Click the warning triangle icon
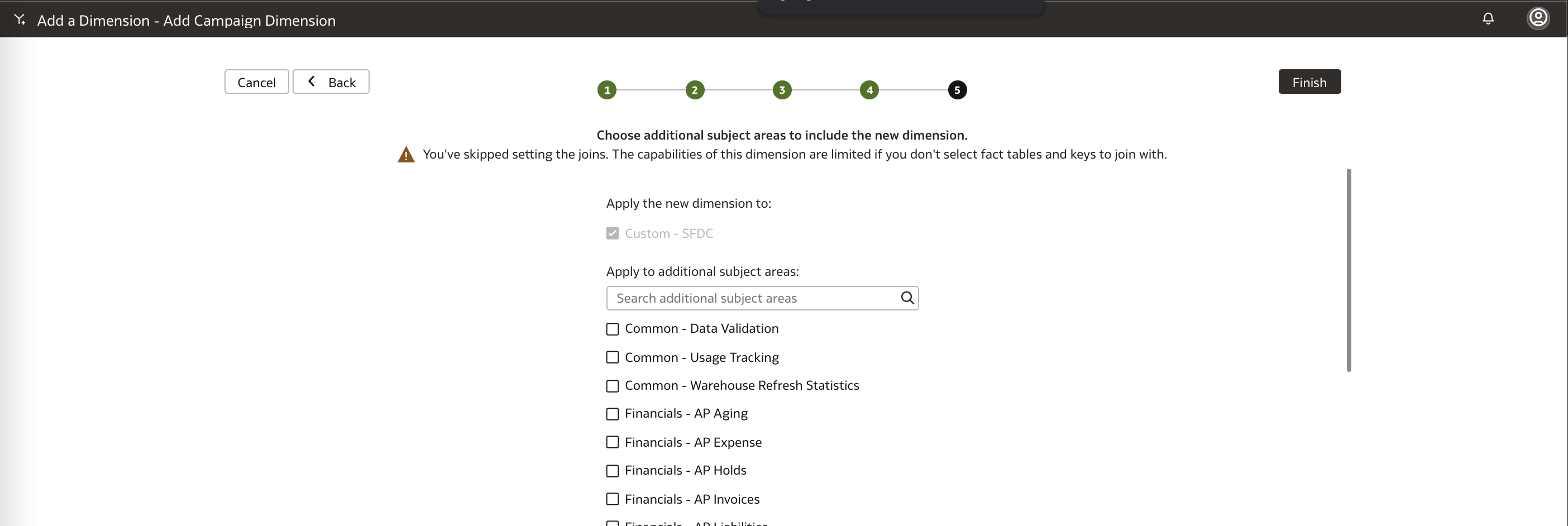Viewport: 1568px width, 526px height. click(406, 155)
